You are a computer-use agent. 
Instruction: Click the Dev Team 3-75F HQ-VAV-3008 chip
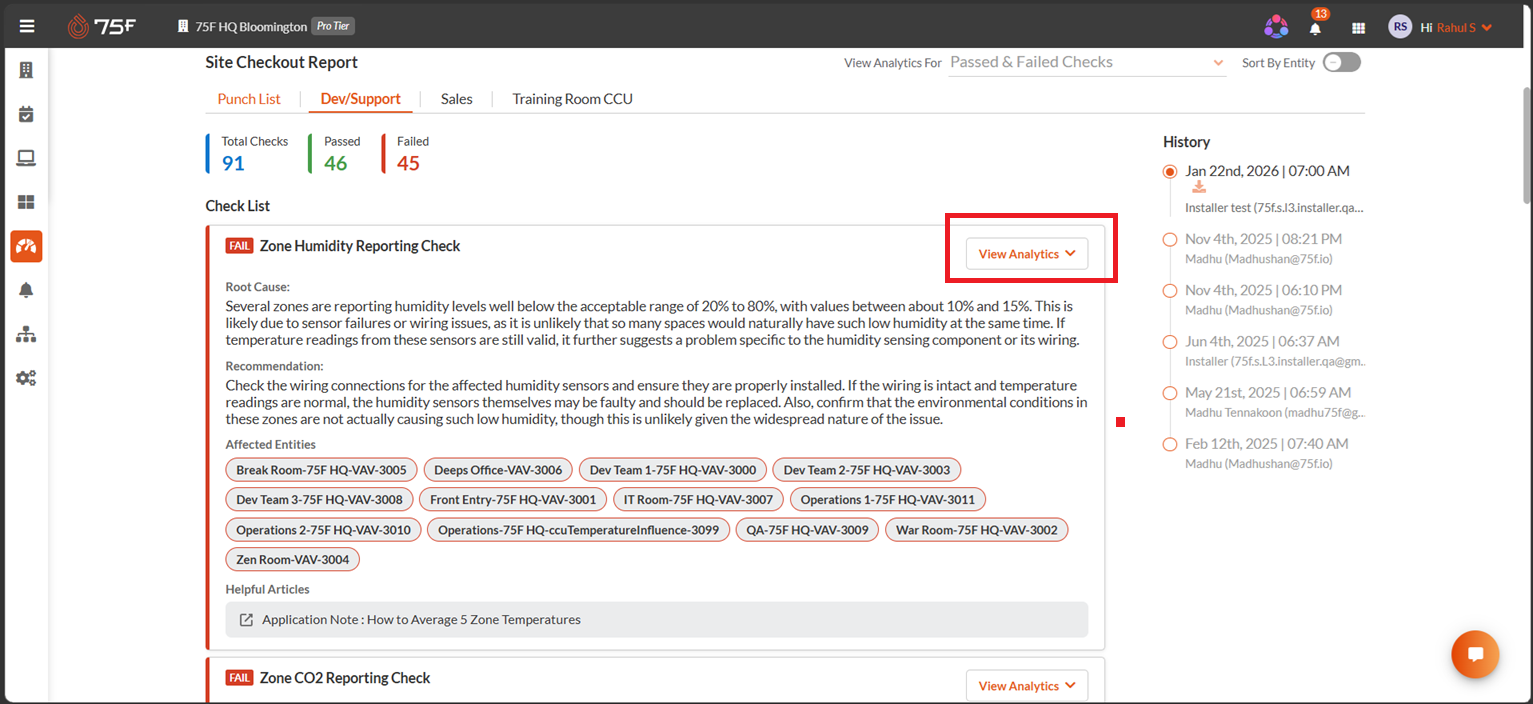pos(319,499)
